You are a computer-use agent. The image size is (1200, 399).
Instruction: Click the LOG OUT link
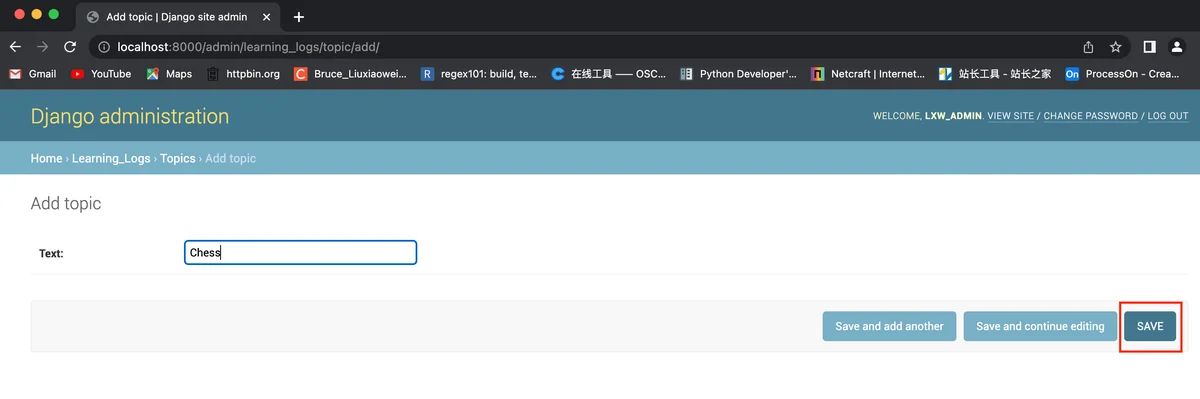[x=1168, y=116]
